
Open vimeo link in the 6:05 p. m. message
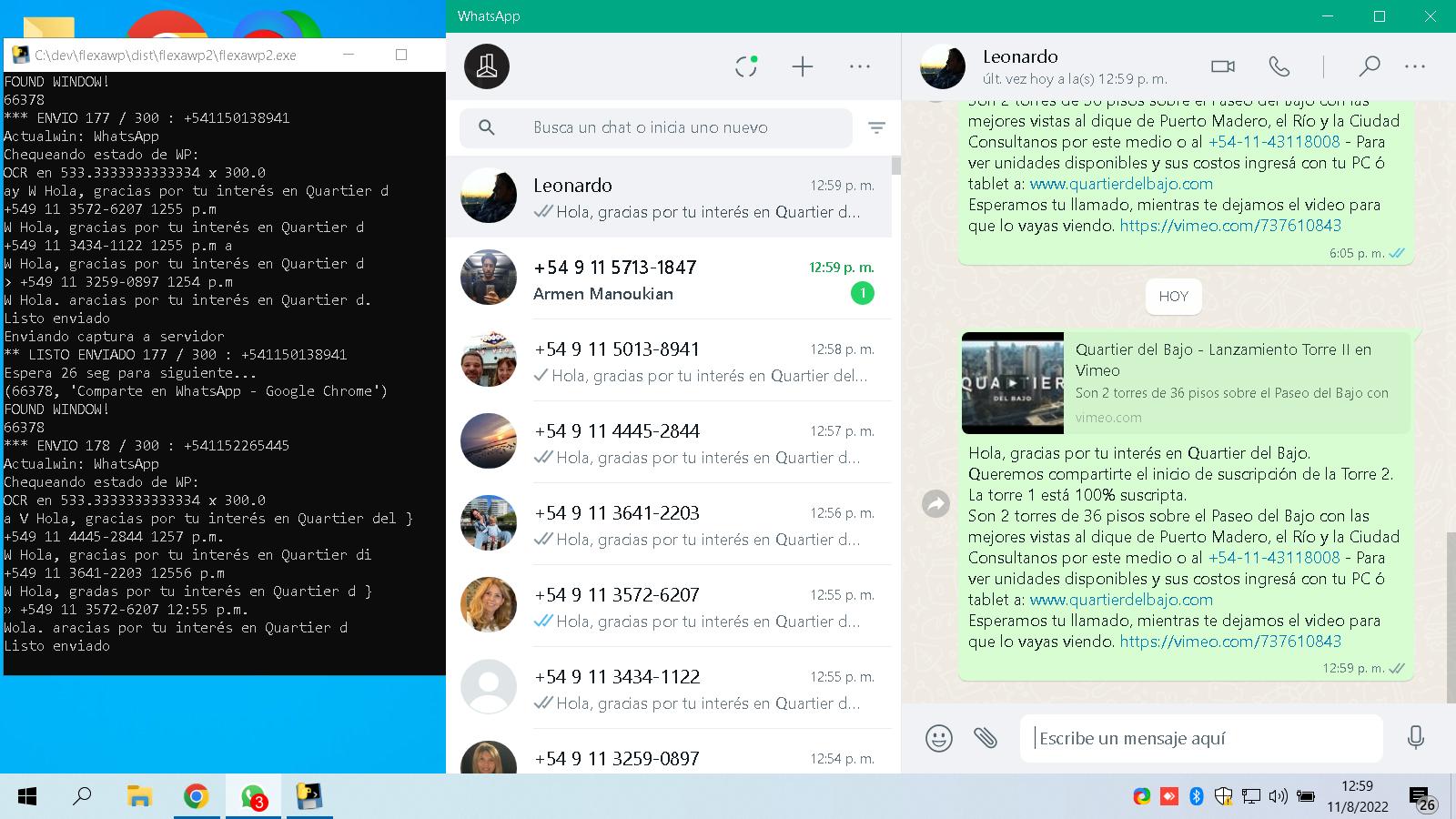(1230, 226)
